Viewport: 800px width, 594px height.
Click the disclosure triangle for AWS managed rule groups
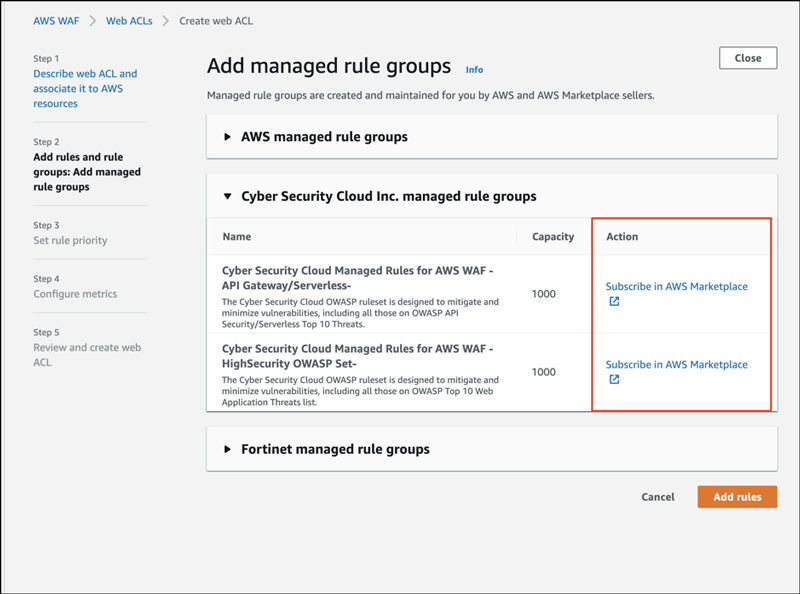[x=226, y=136]
